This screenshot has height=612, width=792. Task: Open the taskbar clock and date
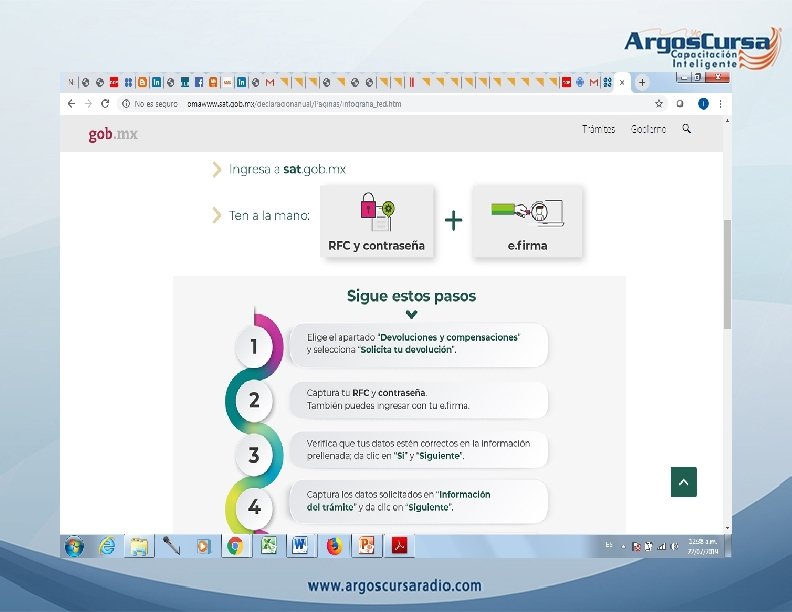pos(703,546)
